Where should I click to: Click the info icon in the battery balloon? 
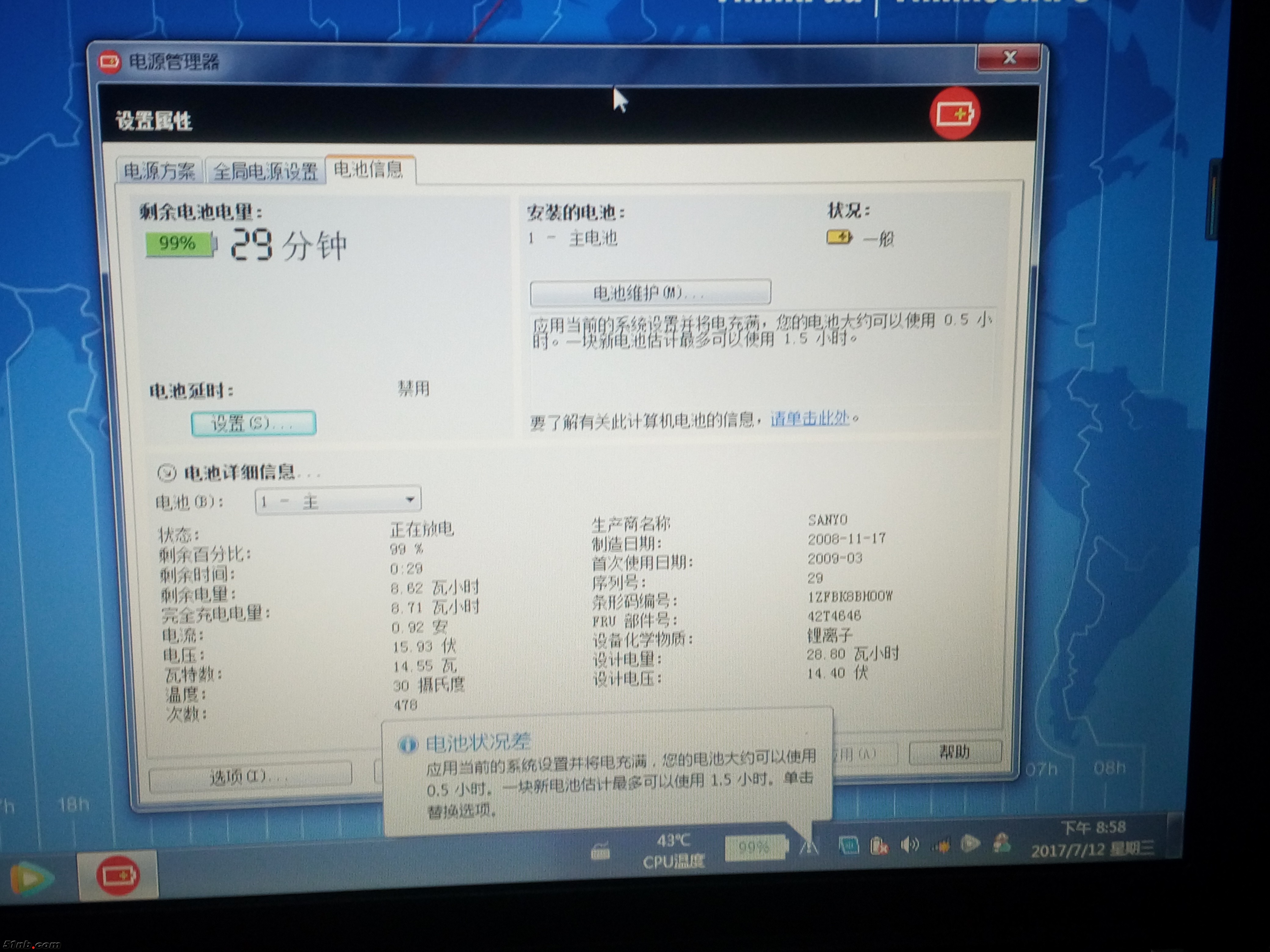(x=408, y=745)
